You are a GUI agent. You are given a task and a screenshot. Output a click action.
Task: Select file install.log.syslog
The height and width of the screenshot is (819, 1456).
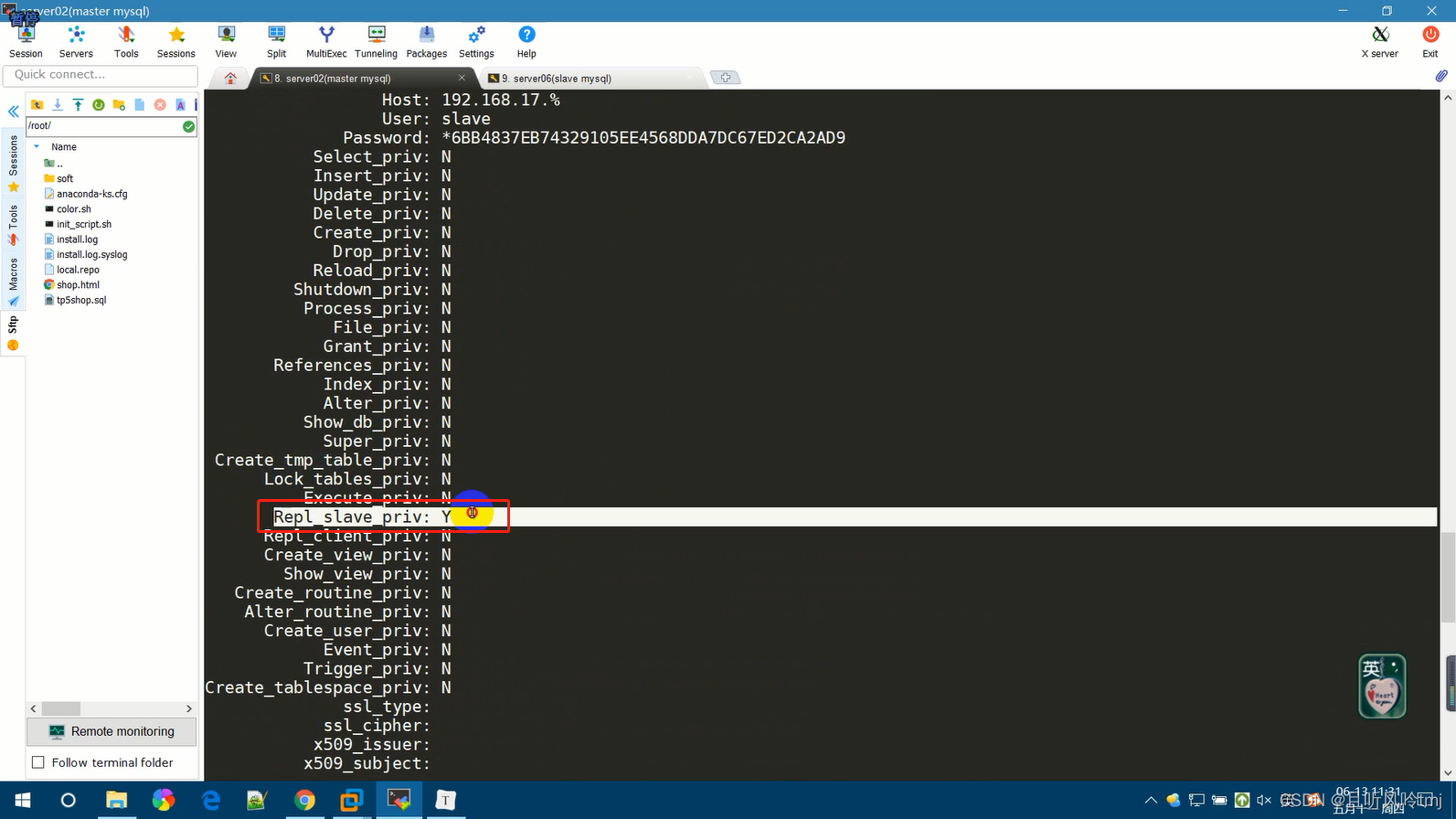[x=86, y=254]
